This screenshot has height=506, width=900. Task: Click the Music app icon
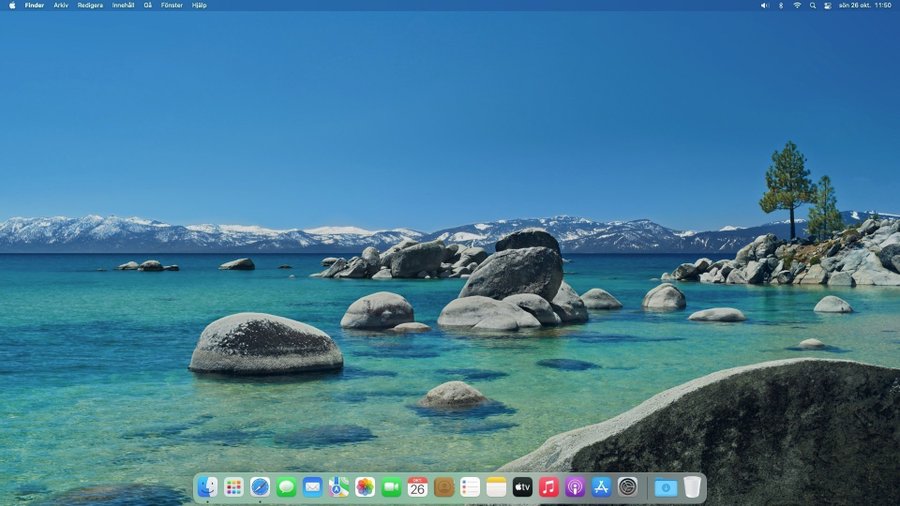[x=549, y=487]
